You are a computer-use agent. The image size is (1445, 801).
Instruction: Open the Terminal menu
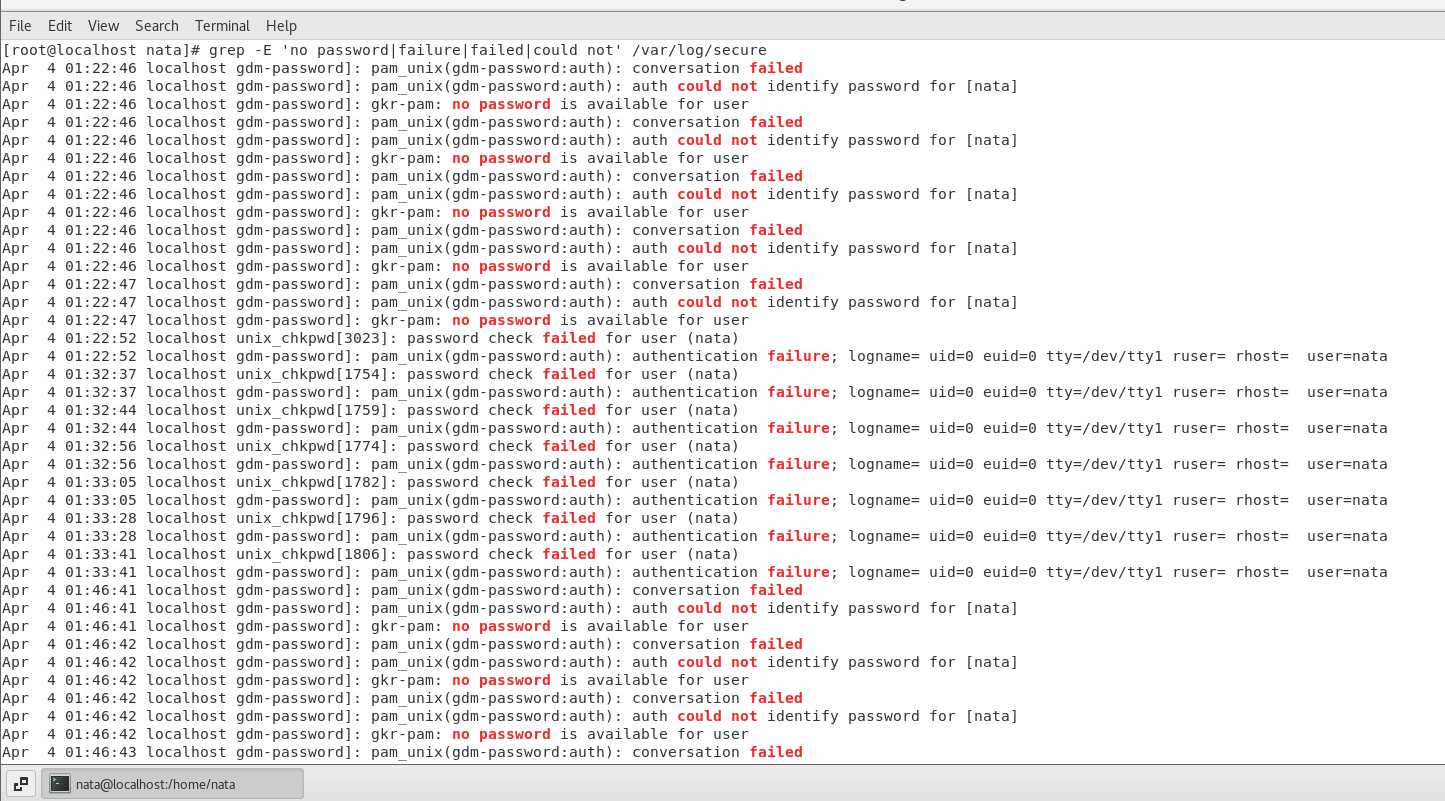223,26
